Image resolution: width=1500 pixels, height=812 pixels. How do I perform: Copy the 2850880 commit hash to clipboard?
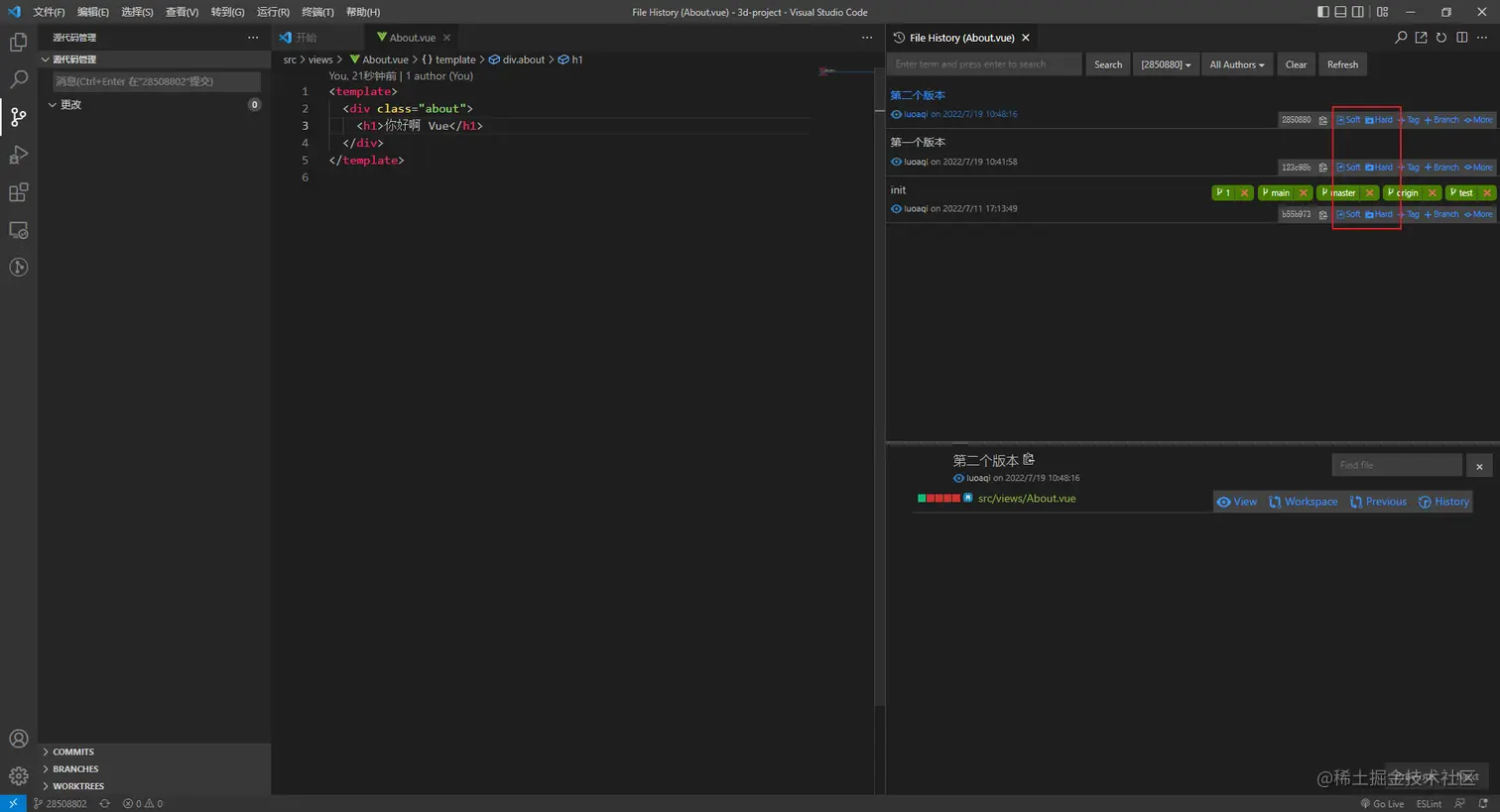point(1322,120)
